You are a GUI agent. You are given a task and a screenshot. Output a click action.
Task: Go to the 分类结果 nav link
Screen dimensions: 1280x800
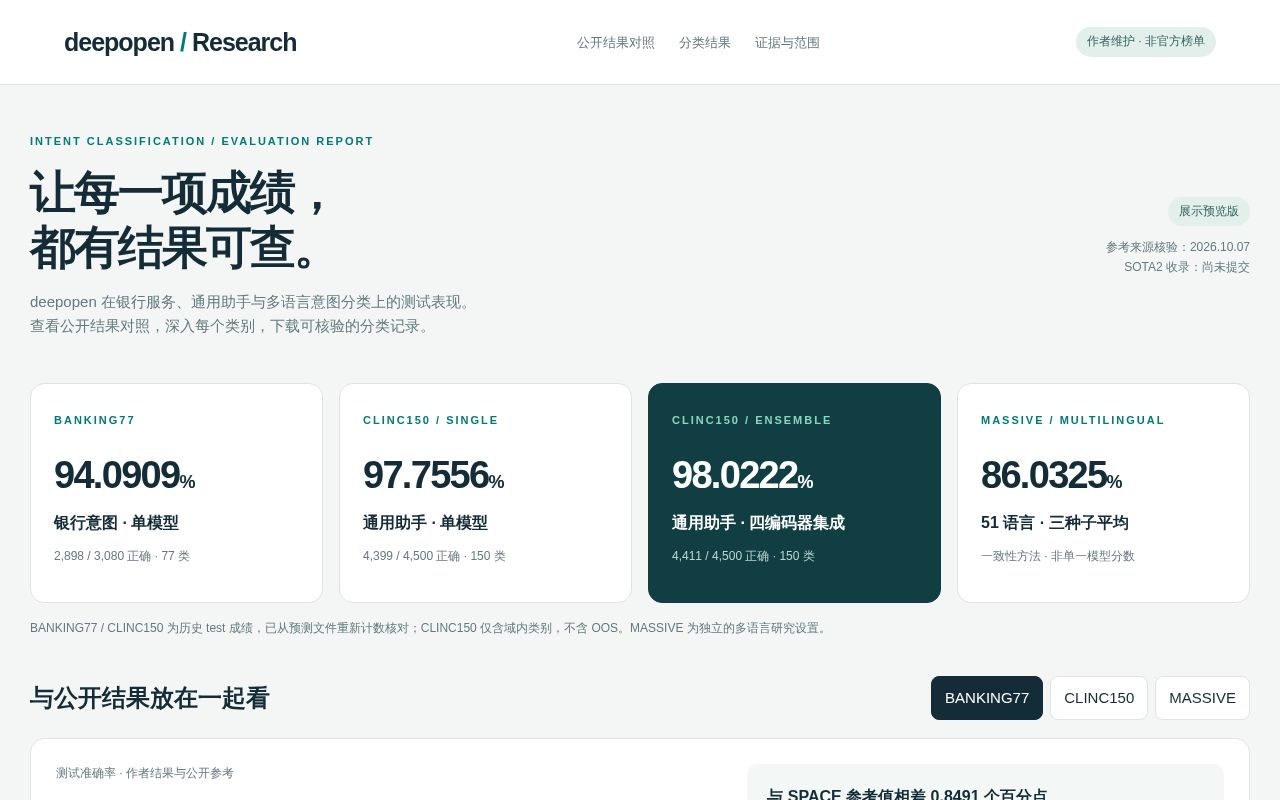705,43
